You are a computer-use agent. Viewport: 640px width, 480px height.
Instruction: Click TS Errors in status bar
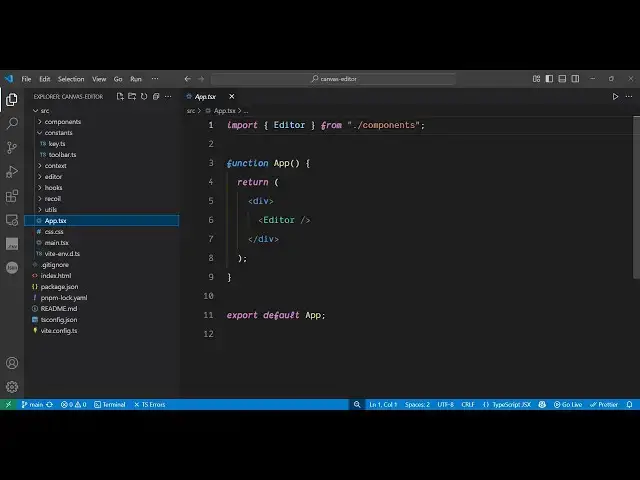tap(149, 404)
